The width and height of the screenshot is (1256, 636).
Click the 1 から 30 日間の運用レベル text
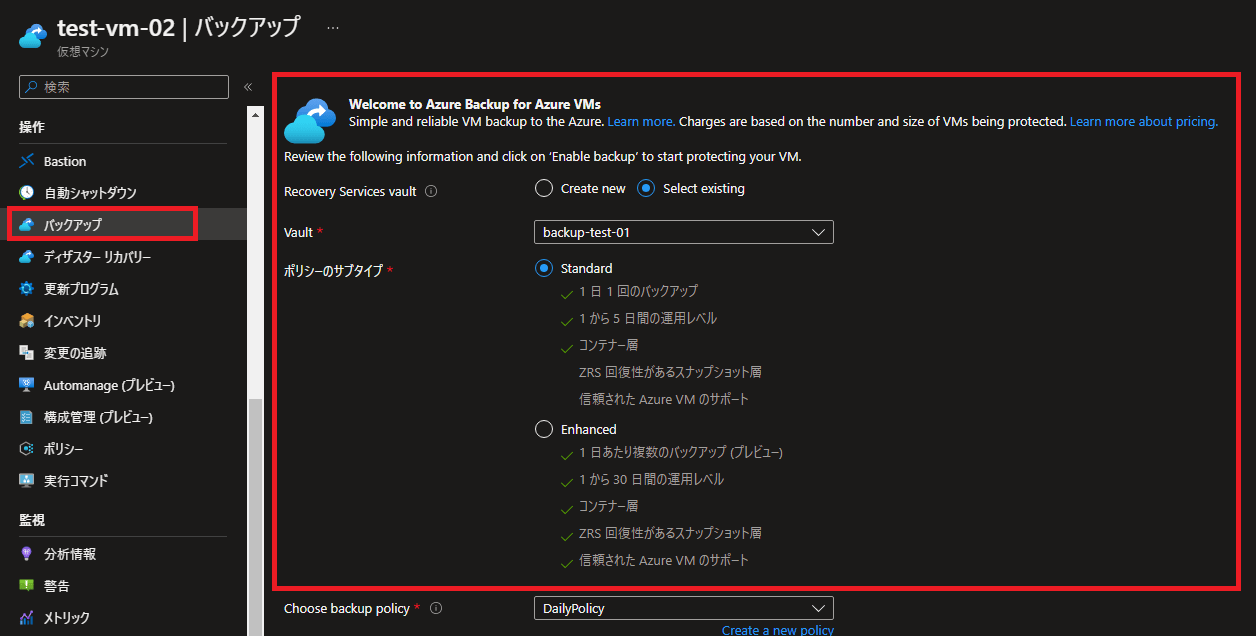pyautogui.click(x=652, y=479)
